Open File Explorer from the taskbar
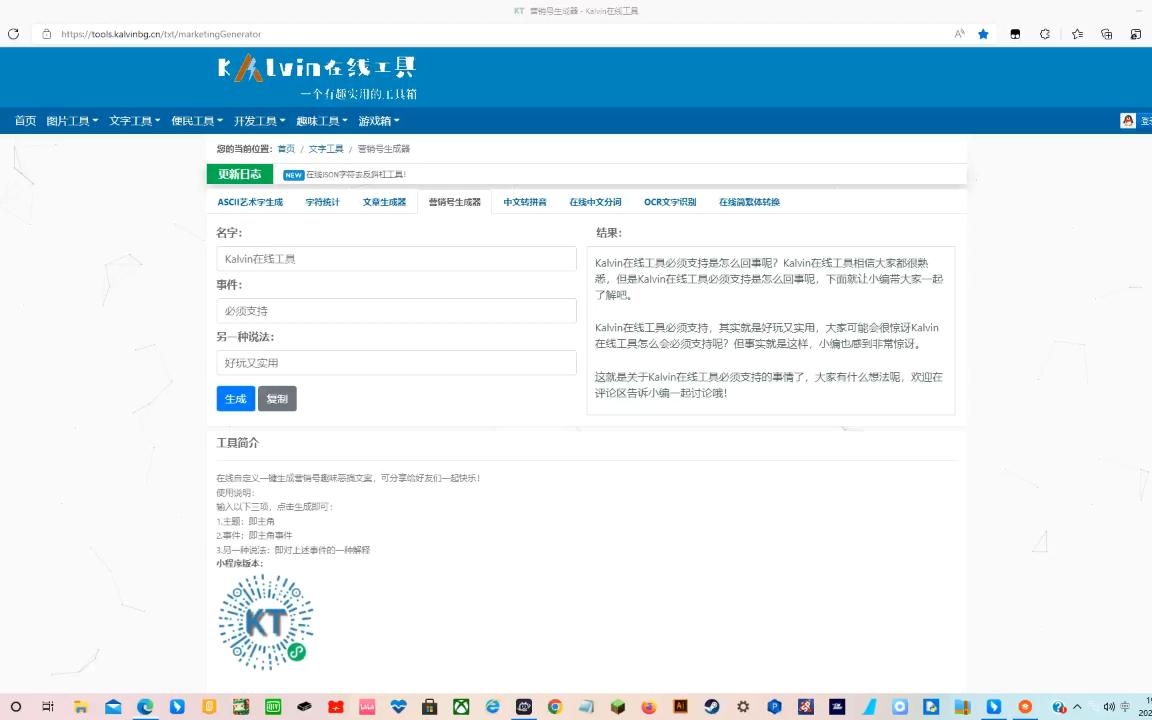This screenshot has width=1152, height=720. pyautogui.click(x=80, y=707)
